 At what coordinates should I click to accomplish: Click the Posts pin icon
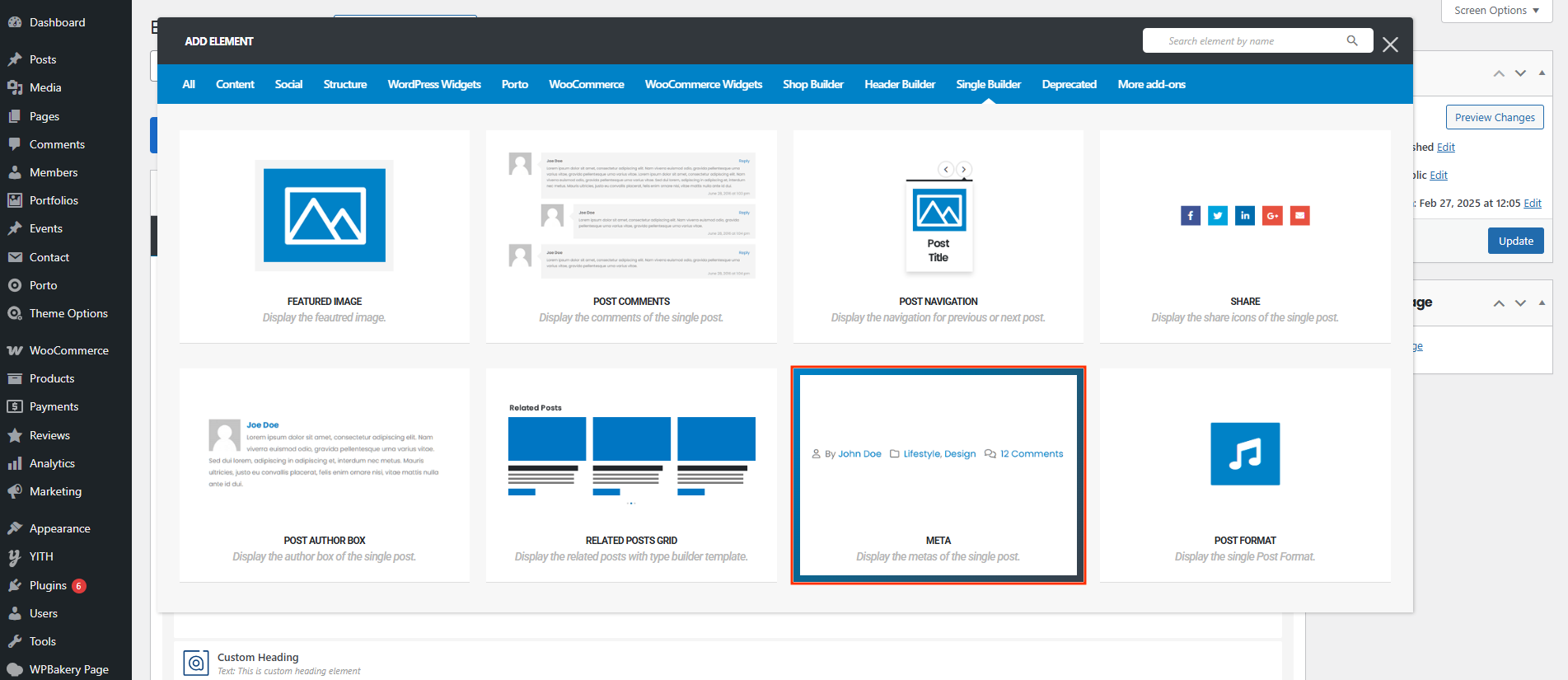pyautogui.click(x=15, y=59)
